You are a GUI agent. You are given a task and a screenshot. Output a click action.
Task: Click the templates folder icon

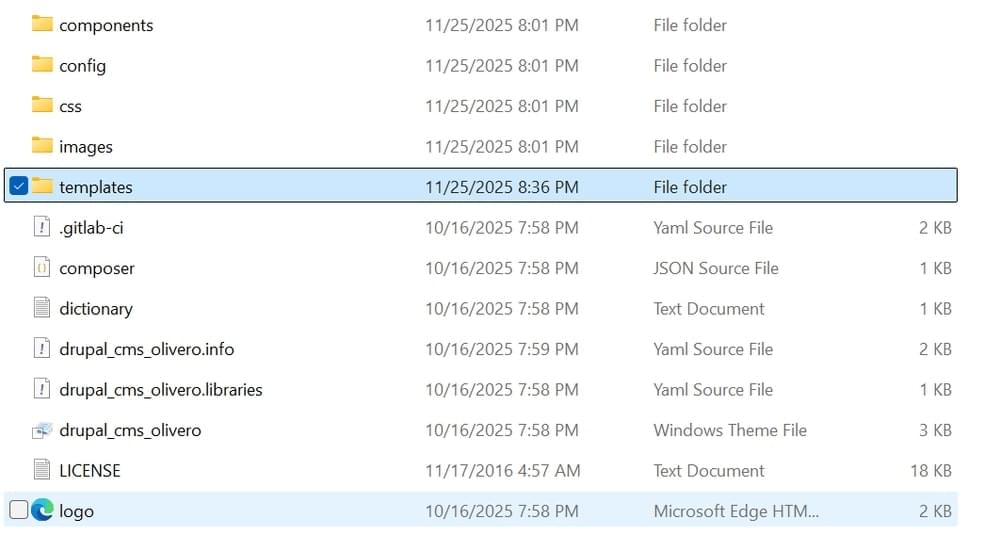click(x=42, y=186)
